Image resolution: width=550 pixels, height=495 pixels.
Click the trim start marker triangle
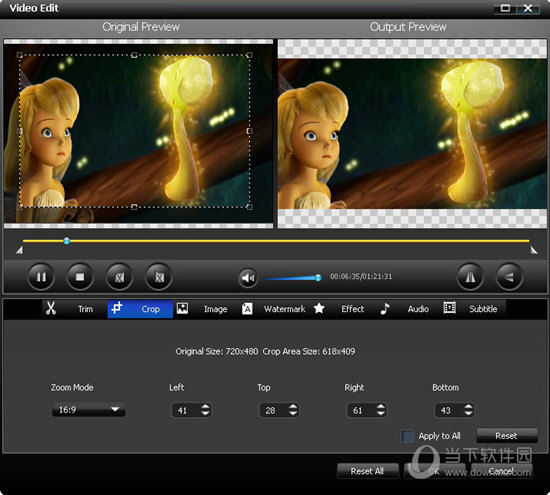[x=19, y=250]
